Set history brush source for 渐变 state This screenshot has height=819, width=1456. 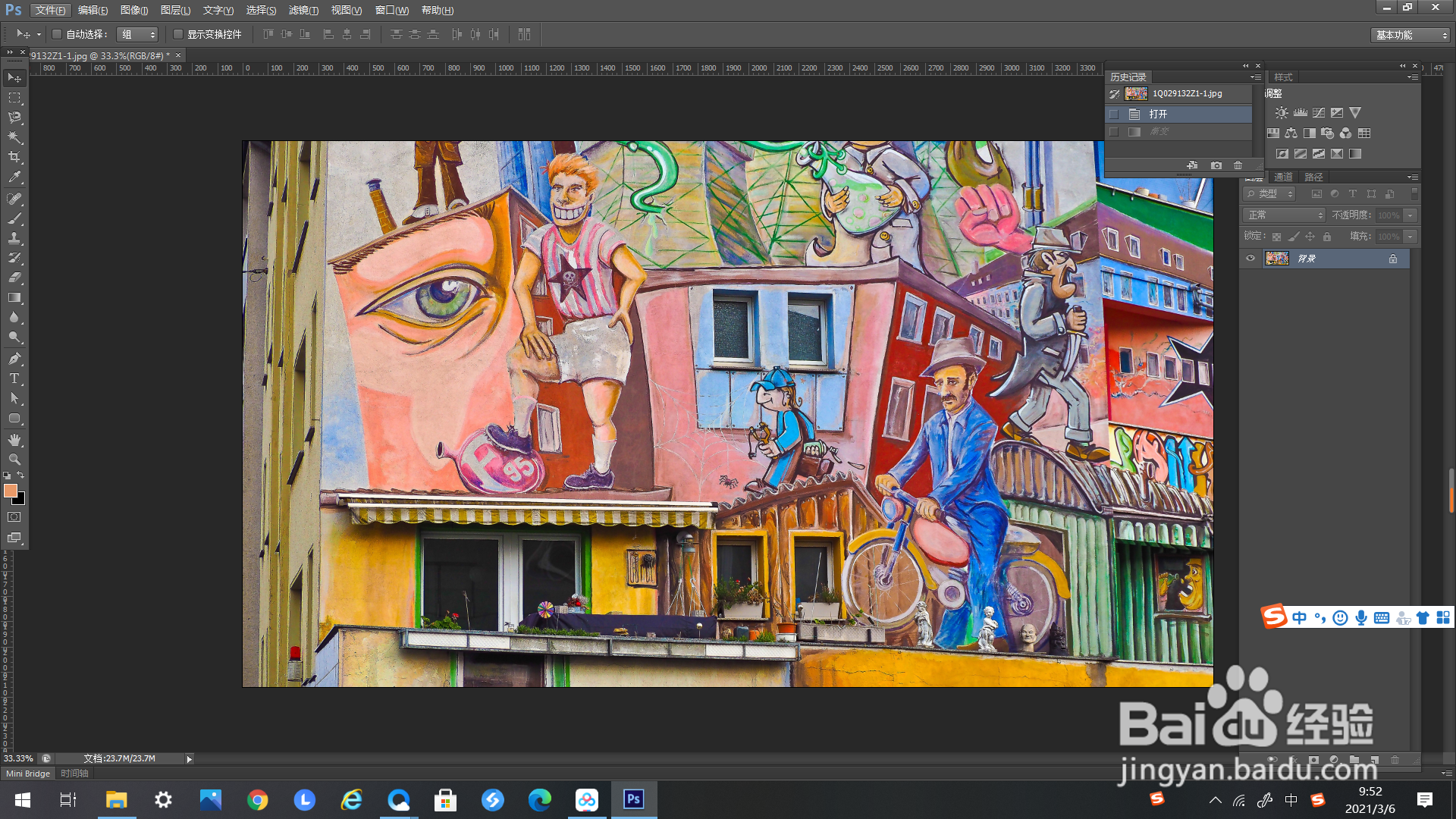tap(1114, 132)
